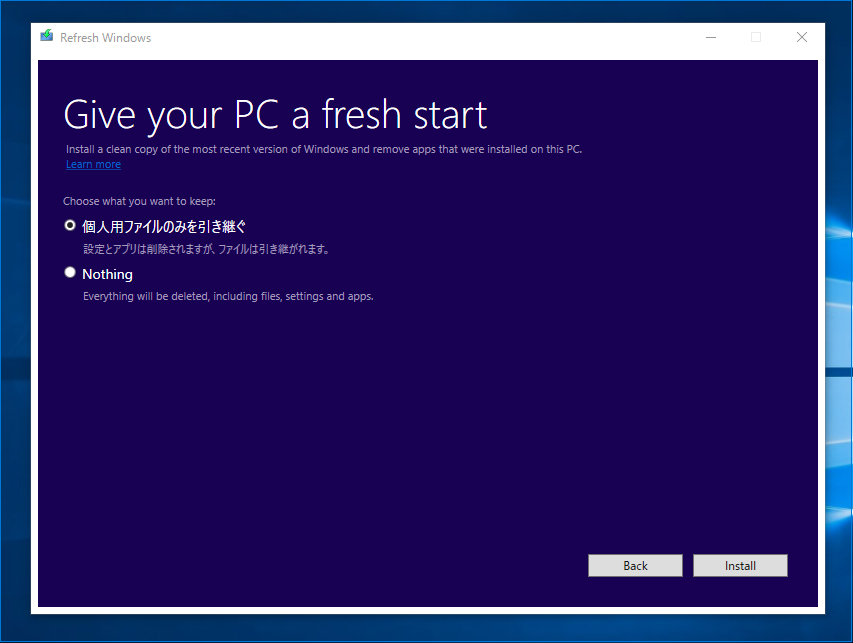Click the 'Install a clean copy' description text
853x643 pixels.
(324, 149)
